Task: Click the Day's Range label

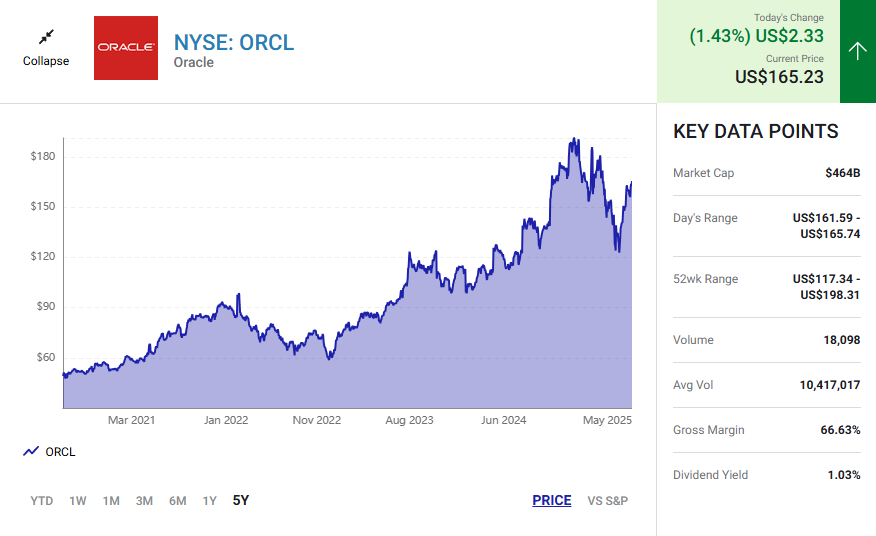Action: pyautogui.click(x=705, y=218)
